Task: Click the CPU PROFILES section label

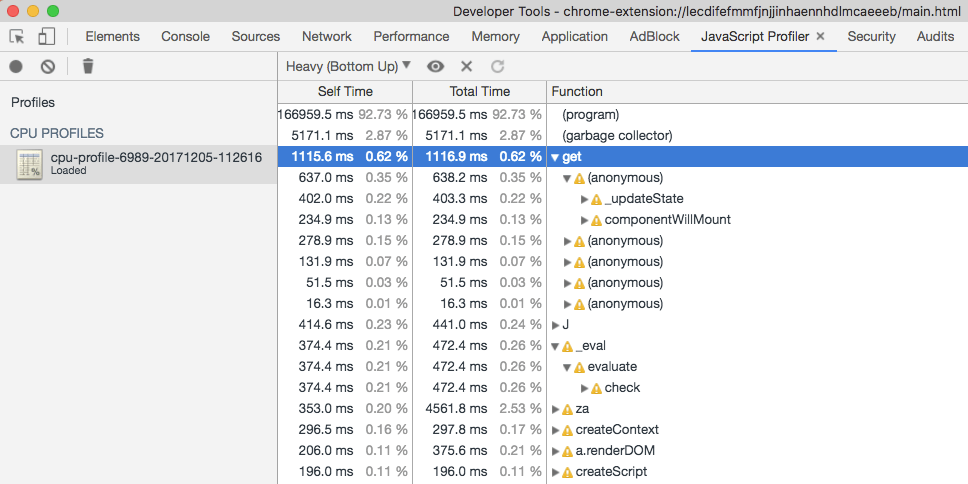Action: tap(57, 133)
